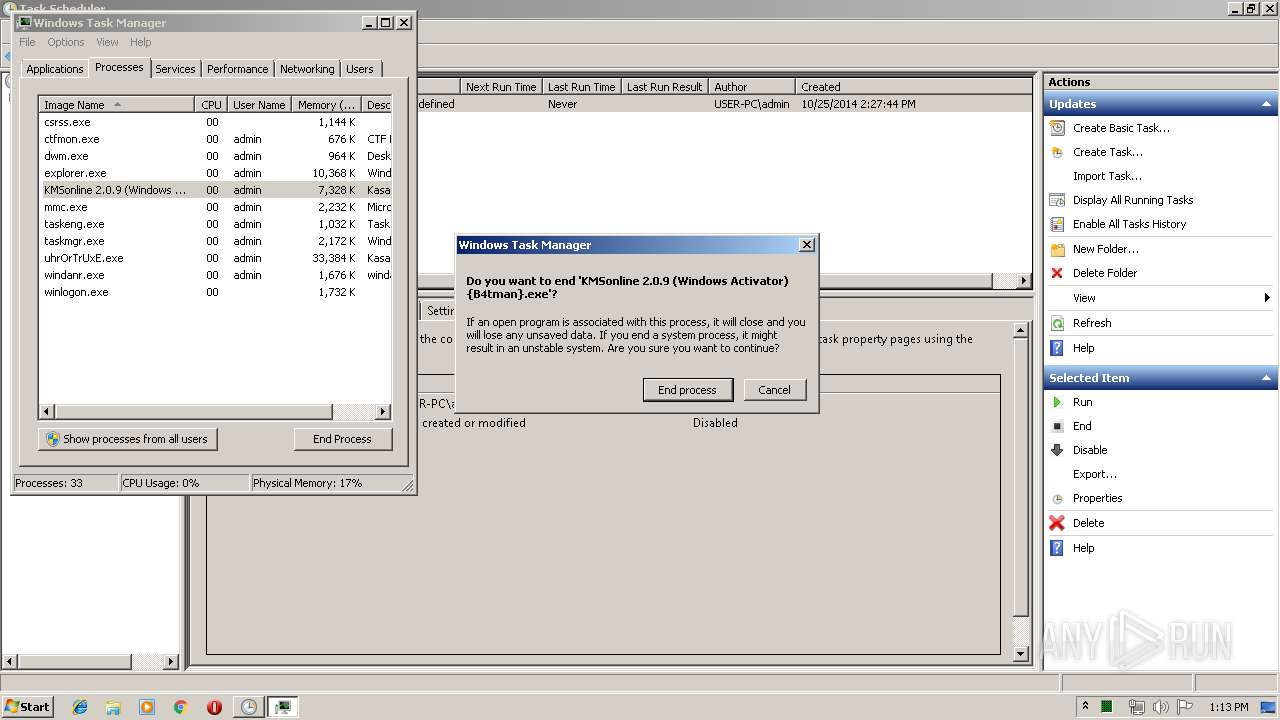Switch to Task Scheduler taskbar button

click(x=248, y=707)
